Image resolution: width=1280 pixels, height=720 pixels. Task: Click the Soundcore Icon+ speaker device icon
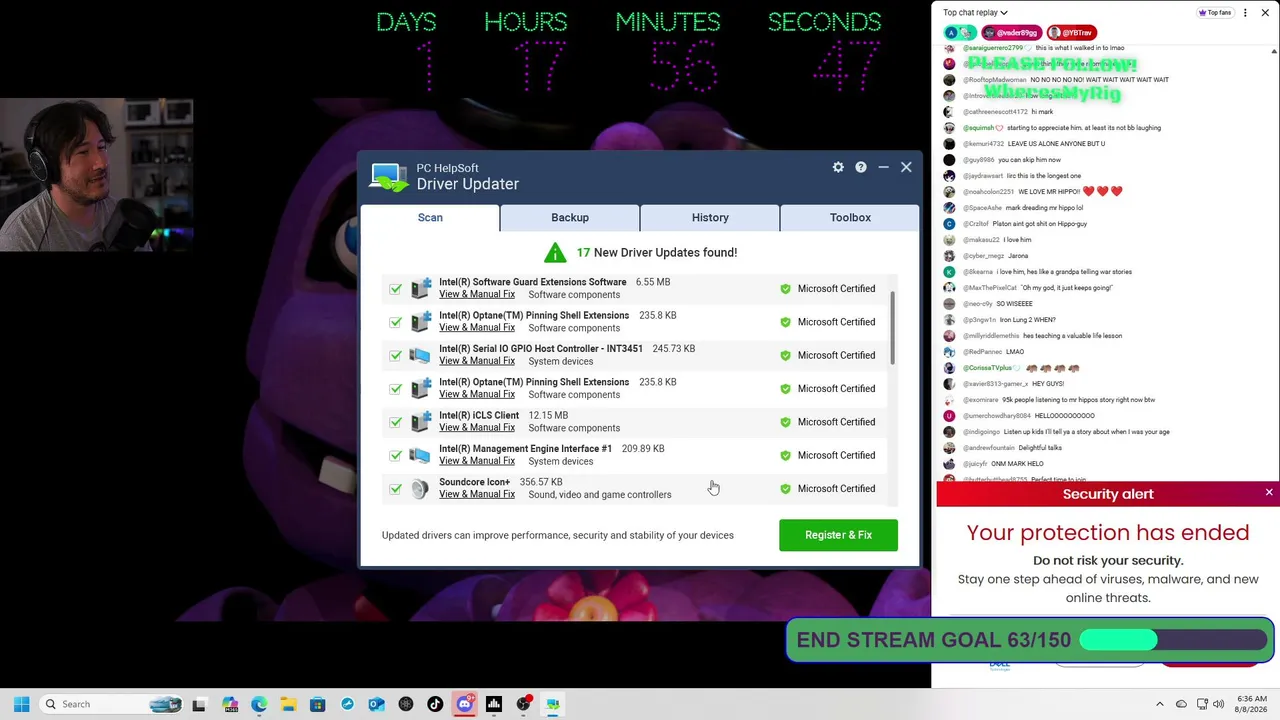(420, 488)
